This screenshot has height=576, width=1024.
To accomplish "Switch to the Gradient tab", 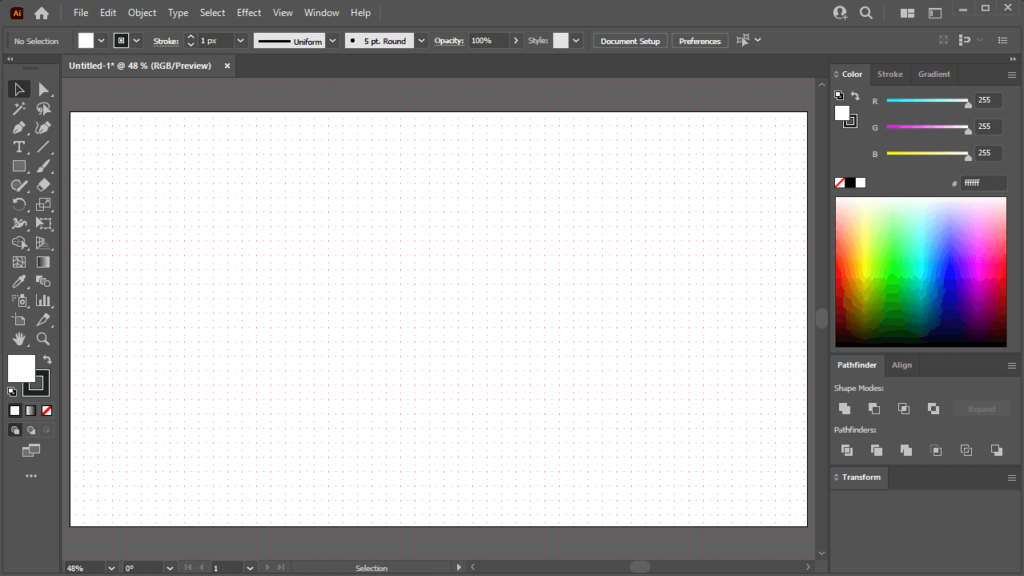I will click(934, 73).
